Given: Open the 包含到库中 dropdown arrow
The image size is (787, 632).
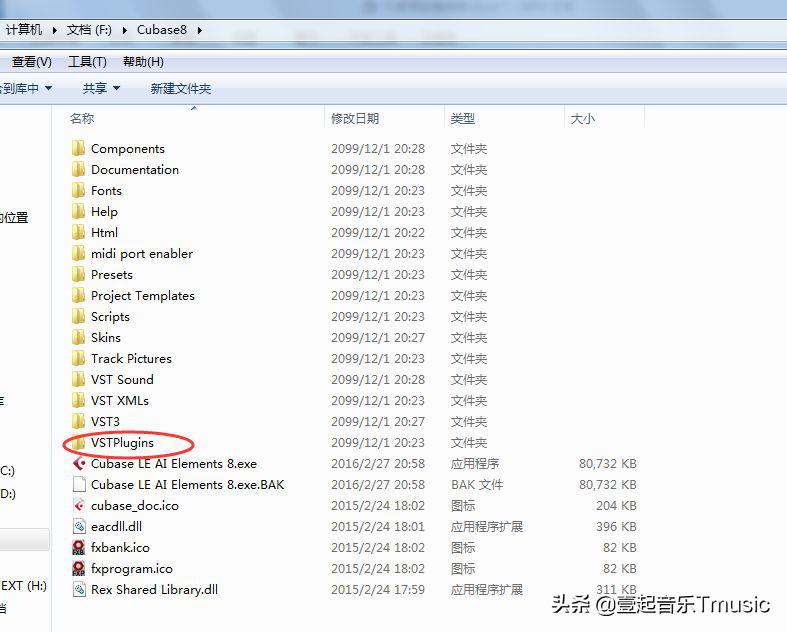Looking at the screenshot, I should click(x=48, y=88).
